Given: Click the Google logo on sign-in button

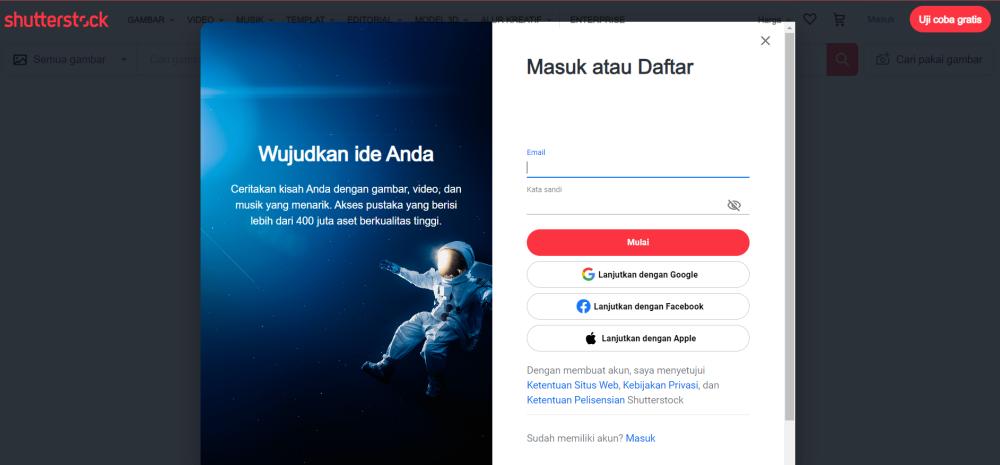Looking at the screenshot, I should pos(588,274).
